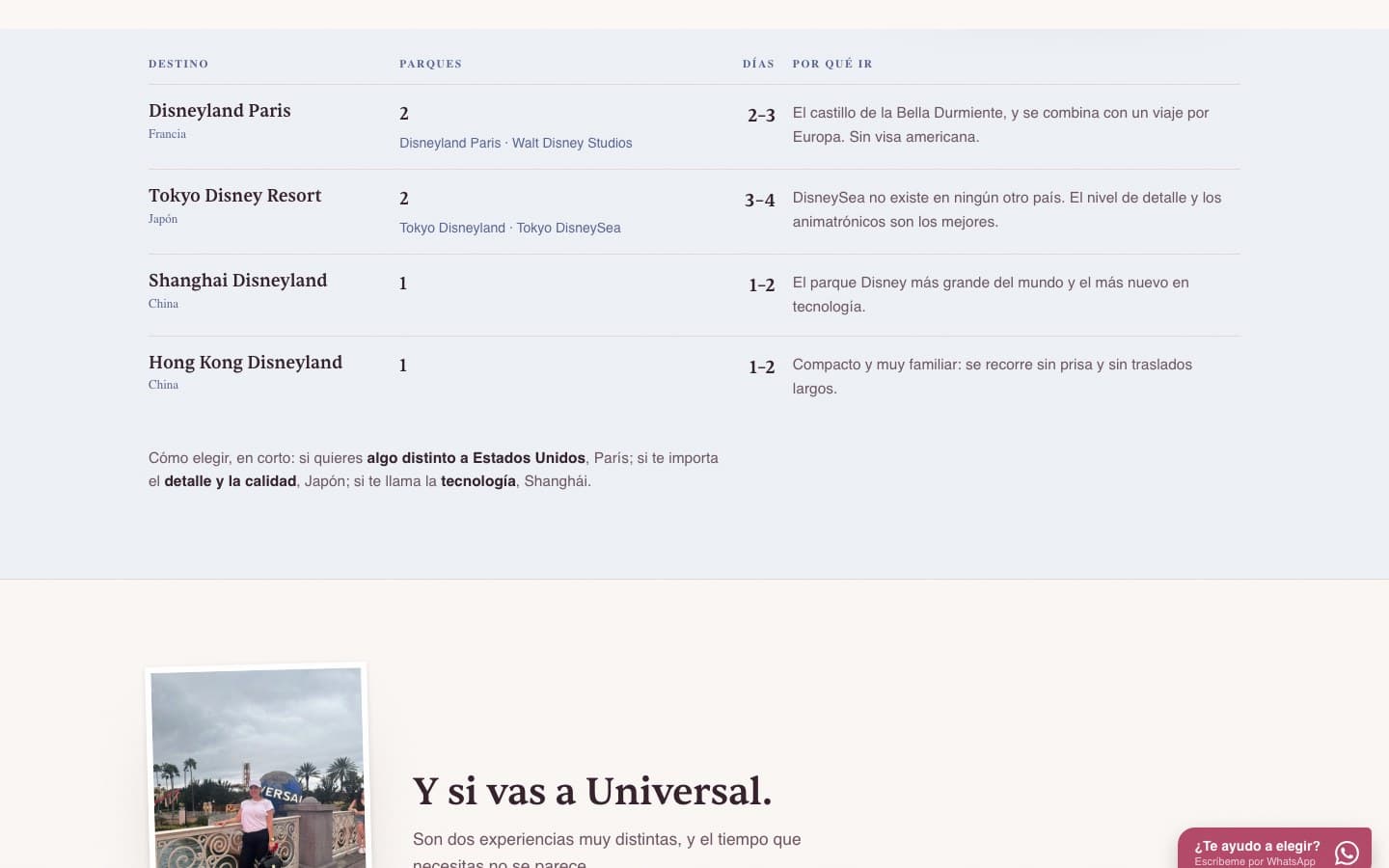
Task: Click the 'PARQUES' column header
Action: coord(431,64)
